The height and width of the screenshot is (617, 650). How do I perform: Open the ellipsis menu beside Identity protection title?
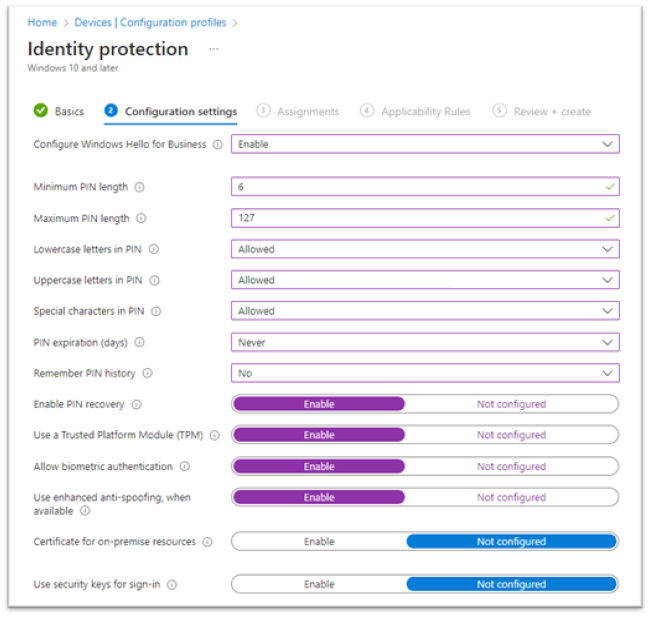(213, 49)
